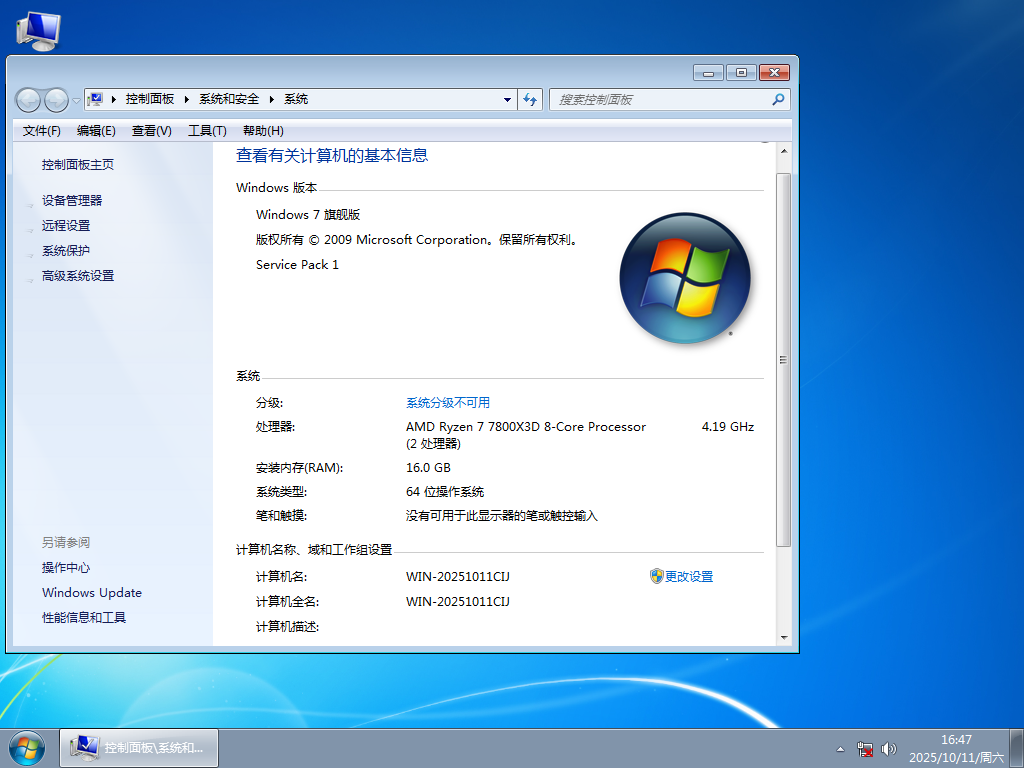Open the 查看 menu

150,130
